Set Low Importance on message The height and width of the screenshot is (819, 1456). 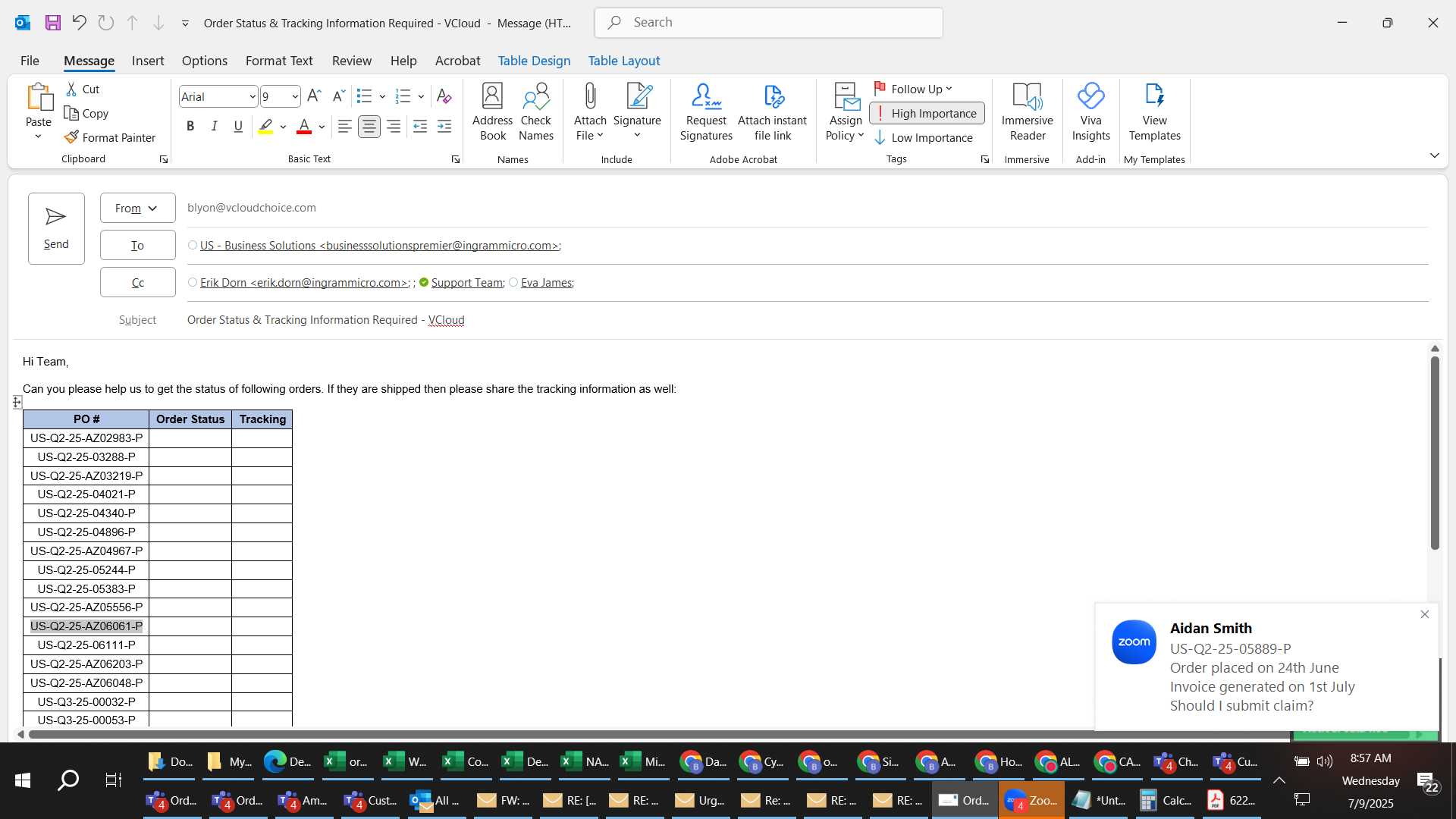pos(924,137)
